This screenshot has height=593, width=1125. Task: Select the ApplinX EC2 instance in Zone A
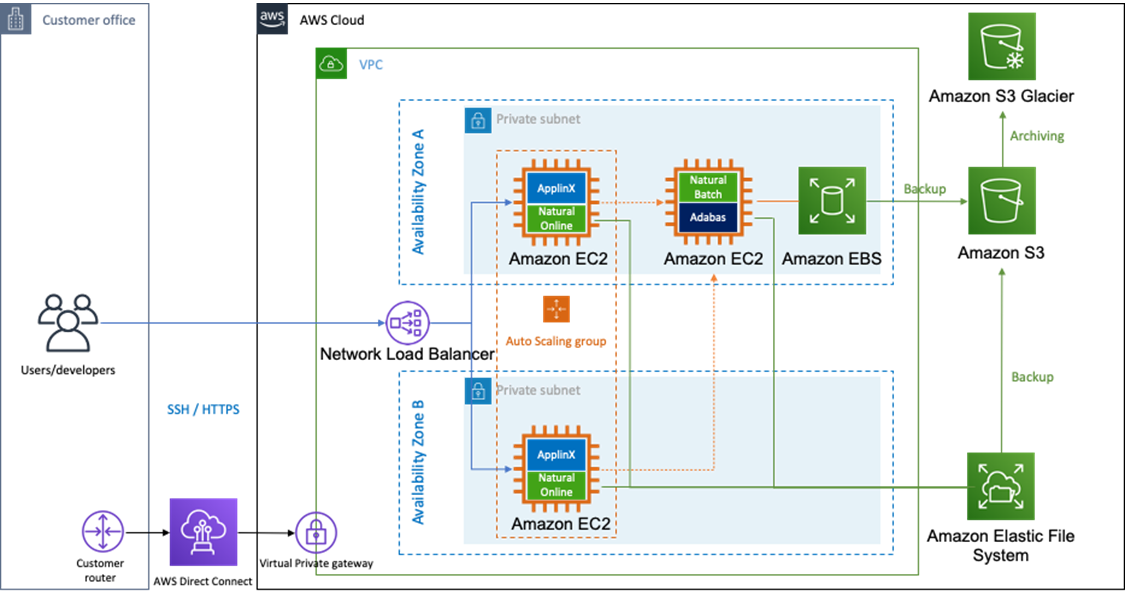pyautogui.click(x=556, y=203)
